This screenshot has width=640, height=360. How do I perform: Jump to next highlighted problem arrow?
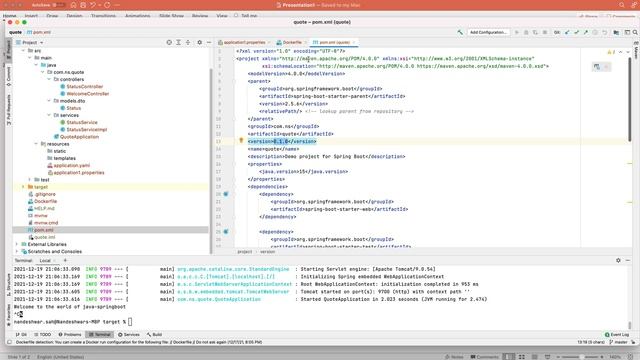click(x=628, y=52)
